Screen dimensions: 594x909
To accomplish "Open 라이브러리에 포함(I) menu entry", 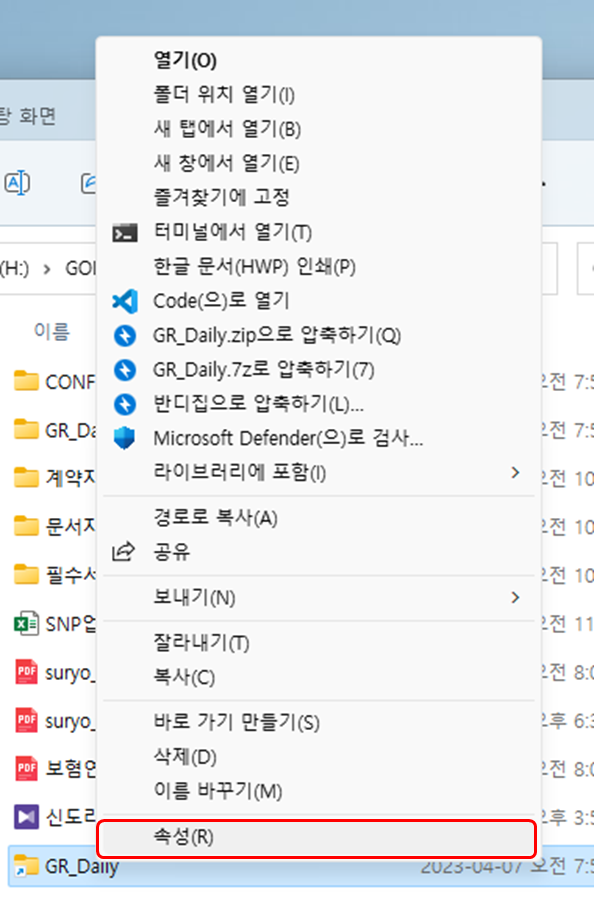I will 318,472.
